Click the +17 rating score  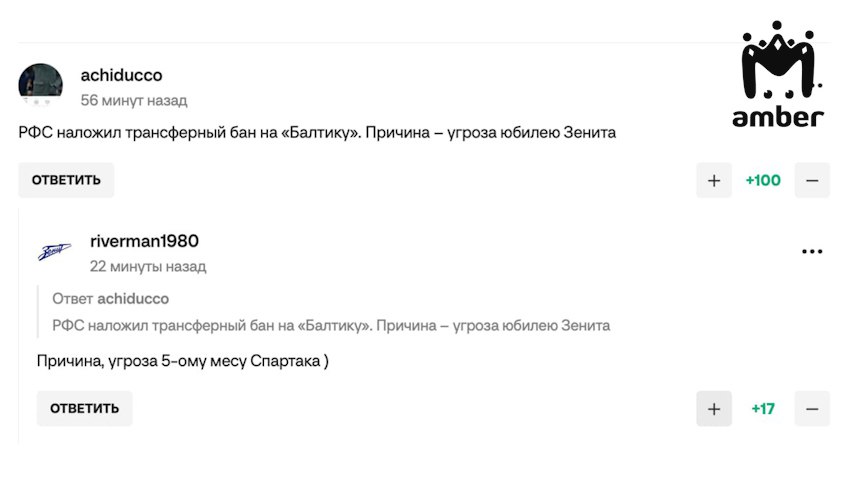coord(763,409)
